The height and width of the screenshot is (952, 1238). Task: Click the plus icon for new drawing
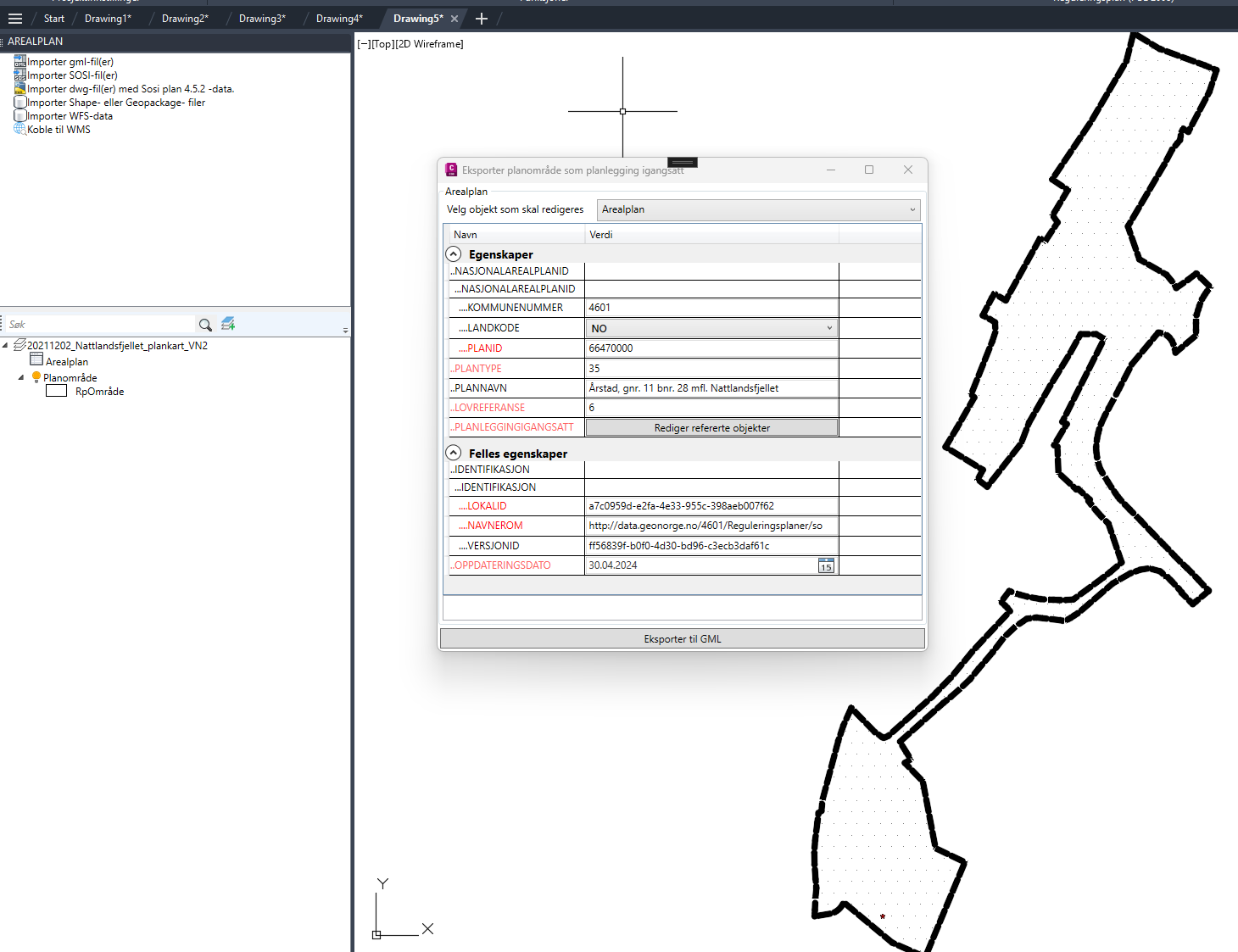pyautogui.click(x=482, y=18)
